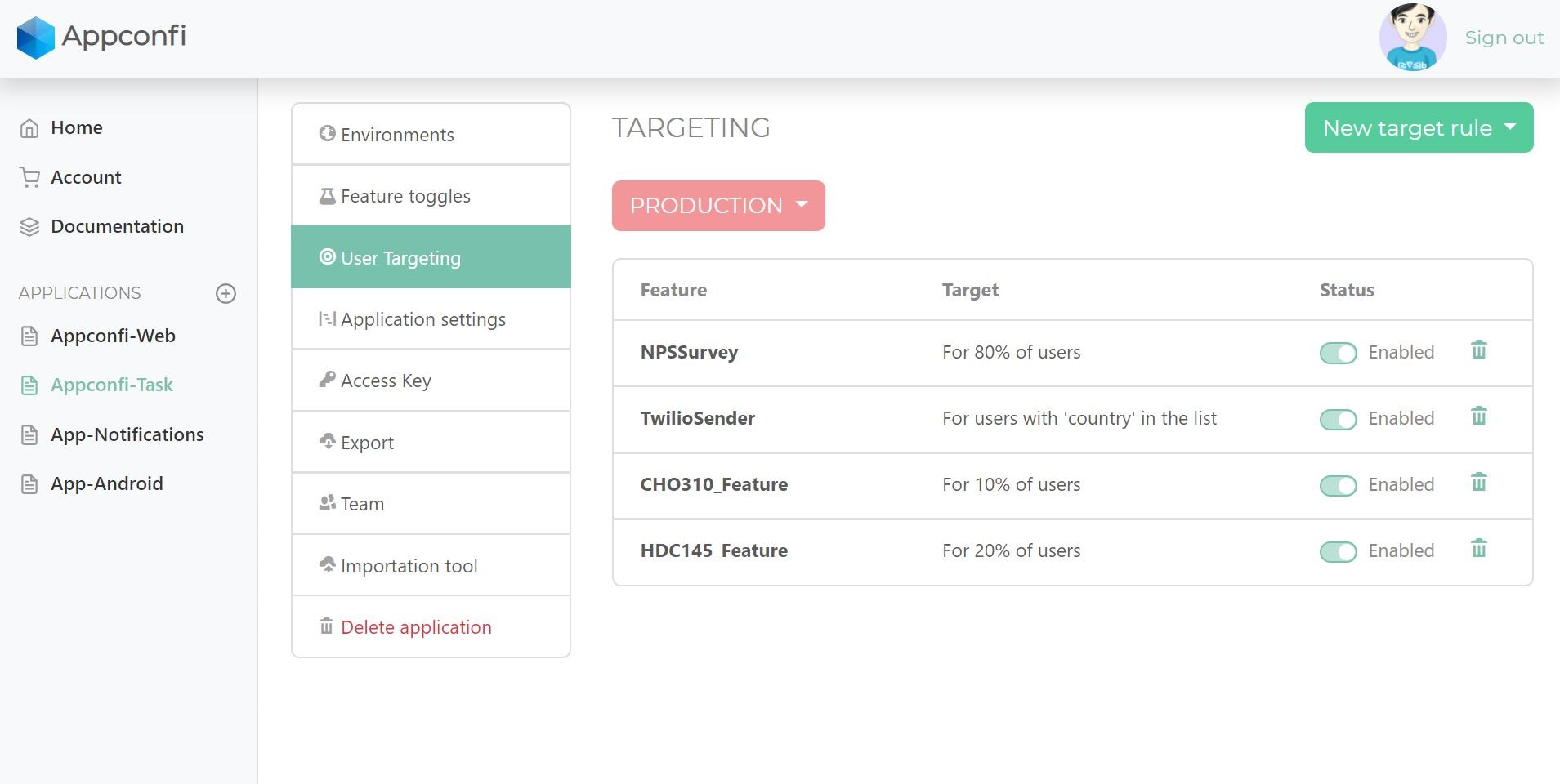Open Application settings section

tap(431, 319)
